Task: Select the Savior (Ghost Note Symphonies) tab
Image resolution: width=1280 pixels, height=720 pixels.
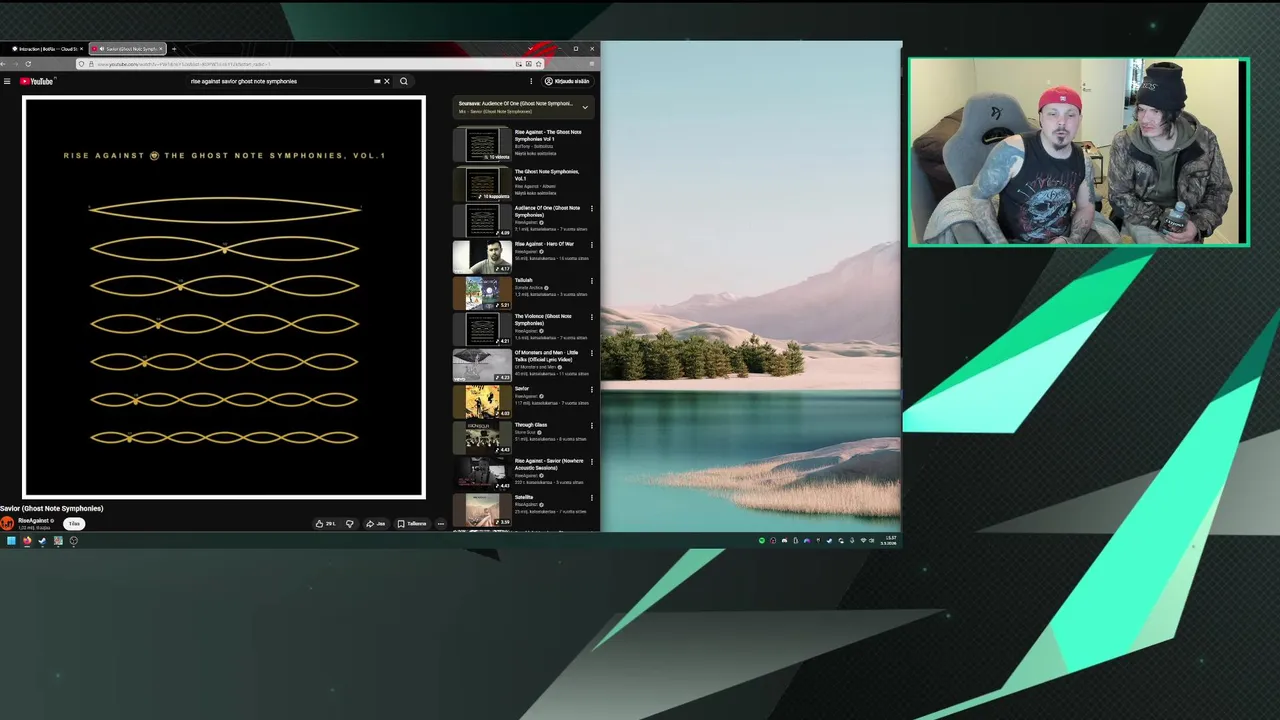Action: [127, 49]
